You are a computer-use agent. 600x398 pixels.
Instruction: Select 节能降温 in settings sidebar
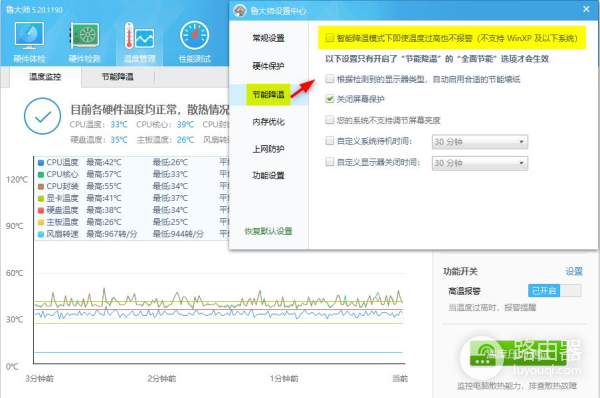point(268,94)
